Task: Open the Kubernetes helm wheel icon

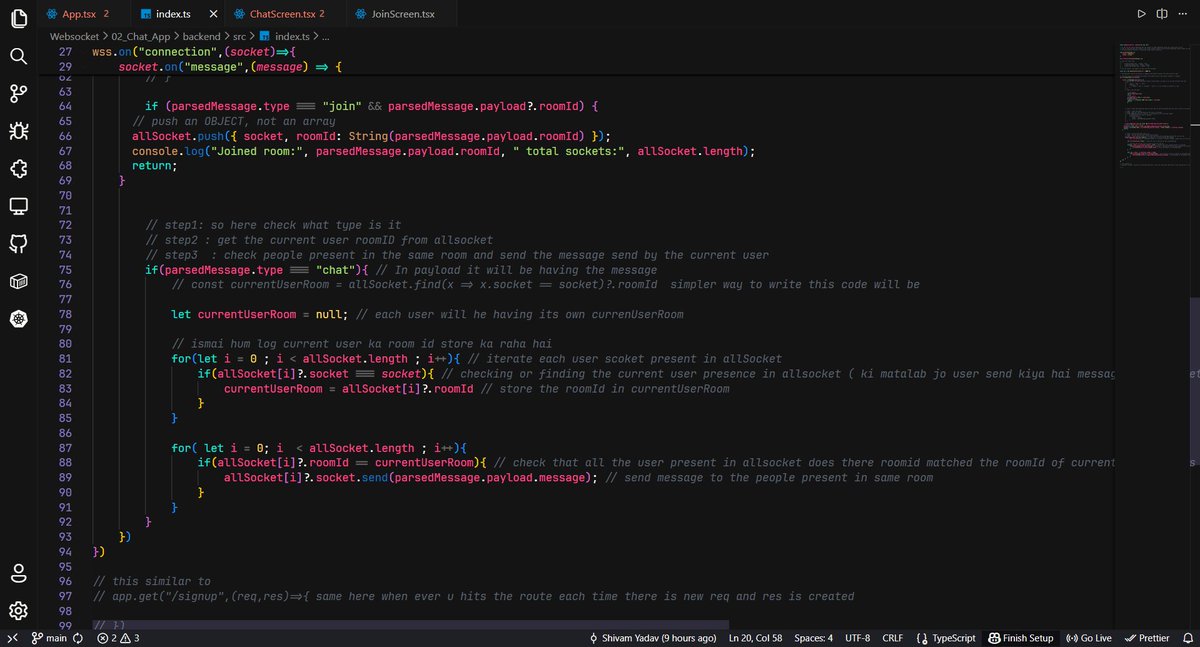Action: tap(18, 319)
